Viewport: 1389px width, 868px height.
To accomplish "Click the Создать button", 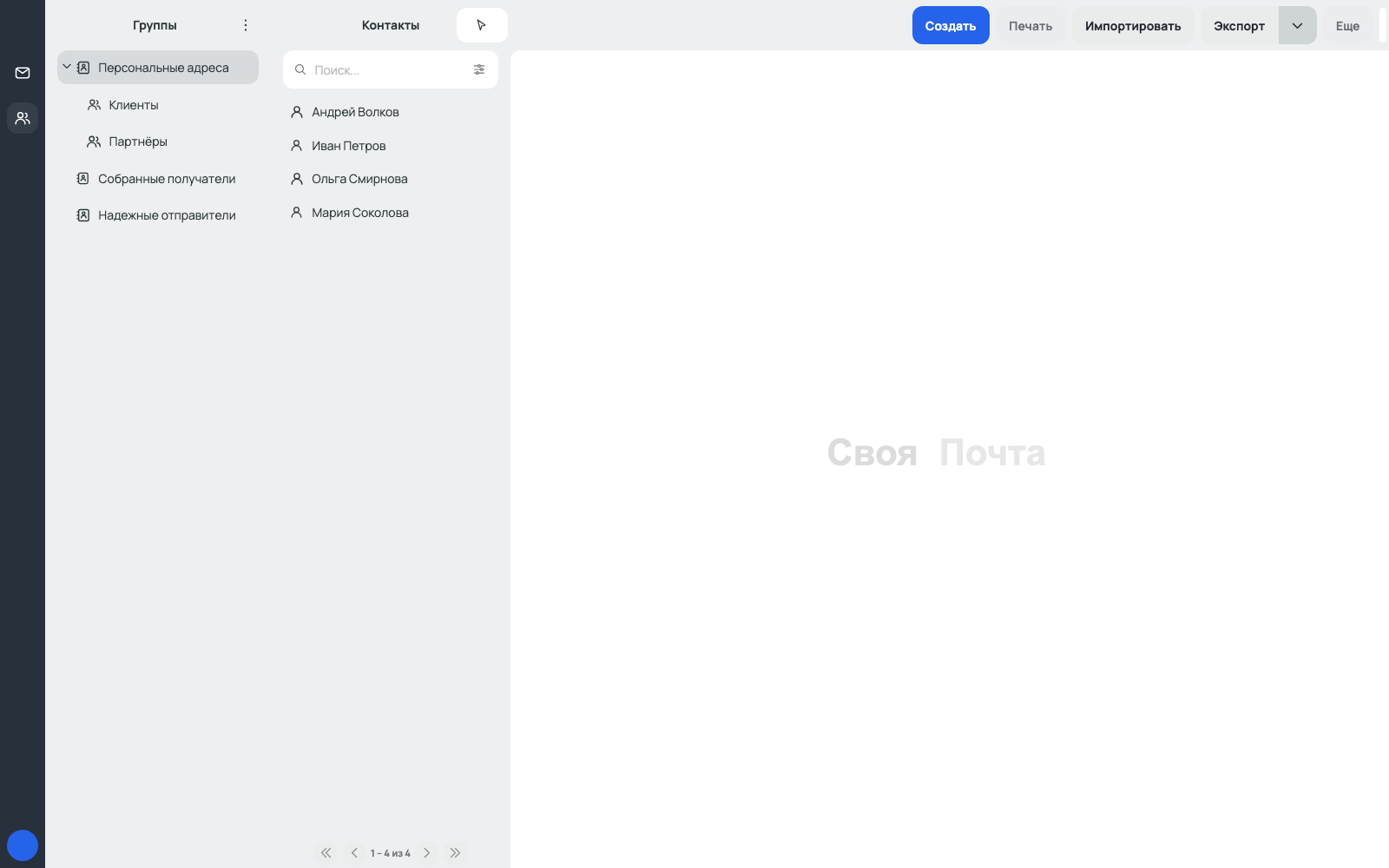I will coord(951,25).
